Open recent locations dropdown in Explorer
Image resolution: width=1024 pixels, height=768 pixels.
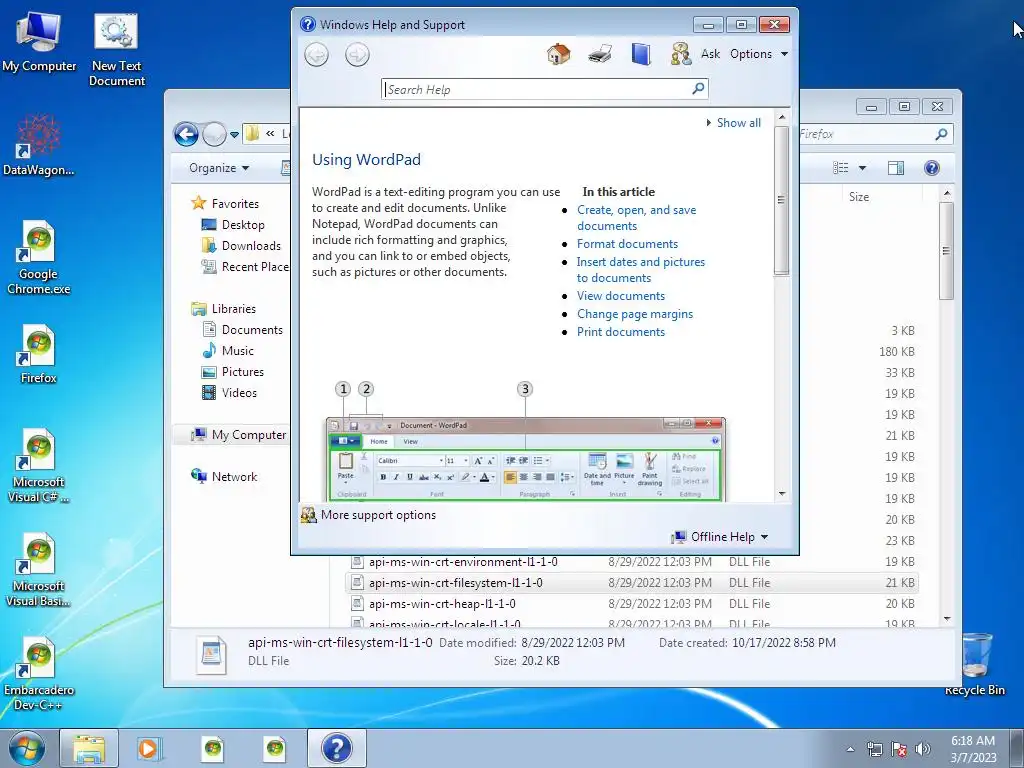point(234,135)
